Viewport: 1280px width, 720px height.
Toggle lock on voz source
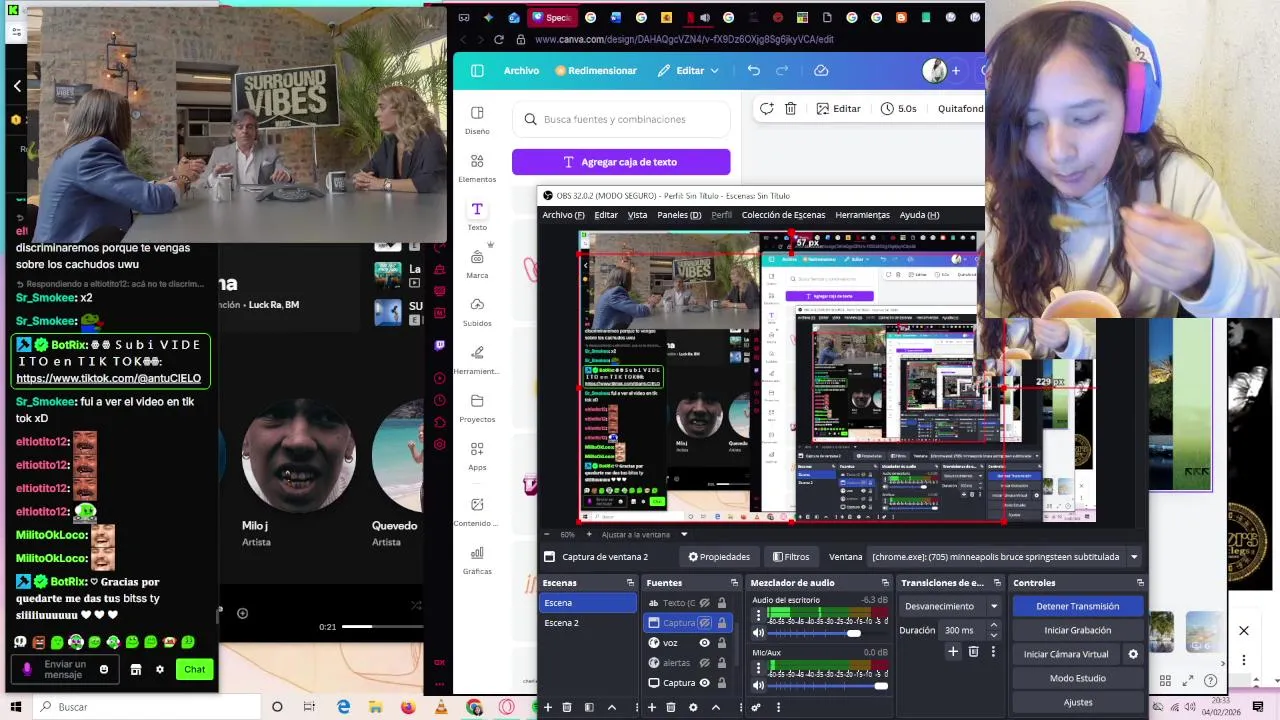pos(721,643)
